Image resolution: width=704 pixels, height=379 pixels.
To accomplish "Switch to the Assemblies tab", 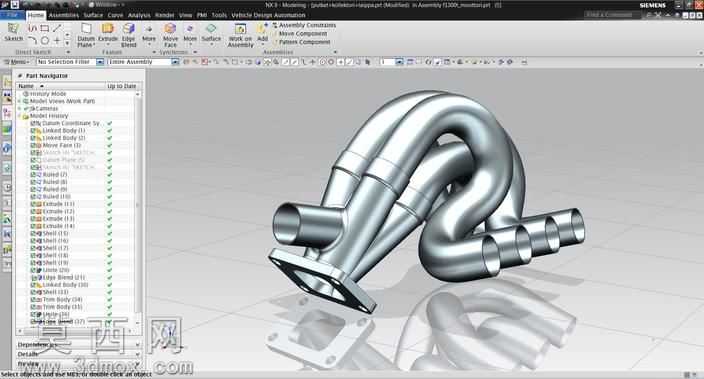I will tap(64, 15).
